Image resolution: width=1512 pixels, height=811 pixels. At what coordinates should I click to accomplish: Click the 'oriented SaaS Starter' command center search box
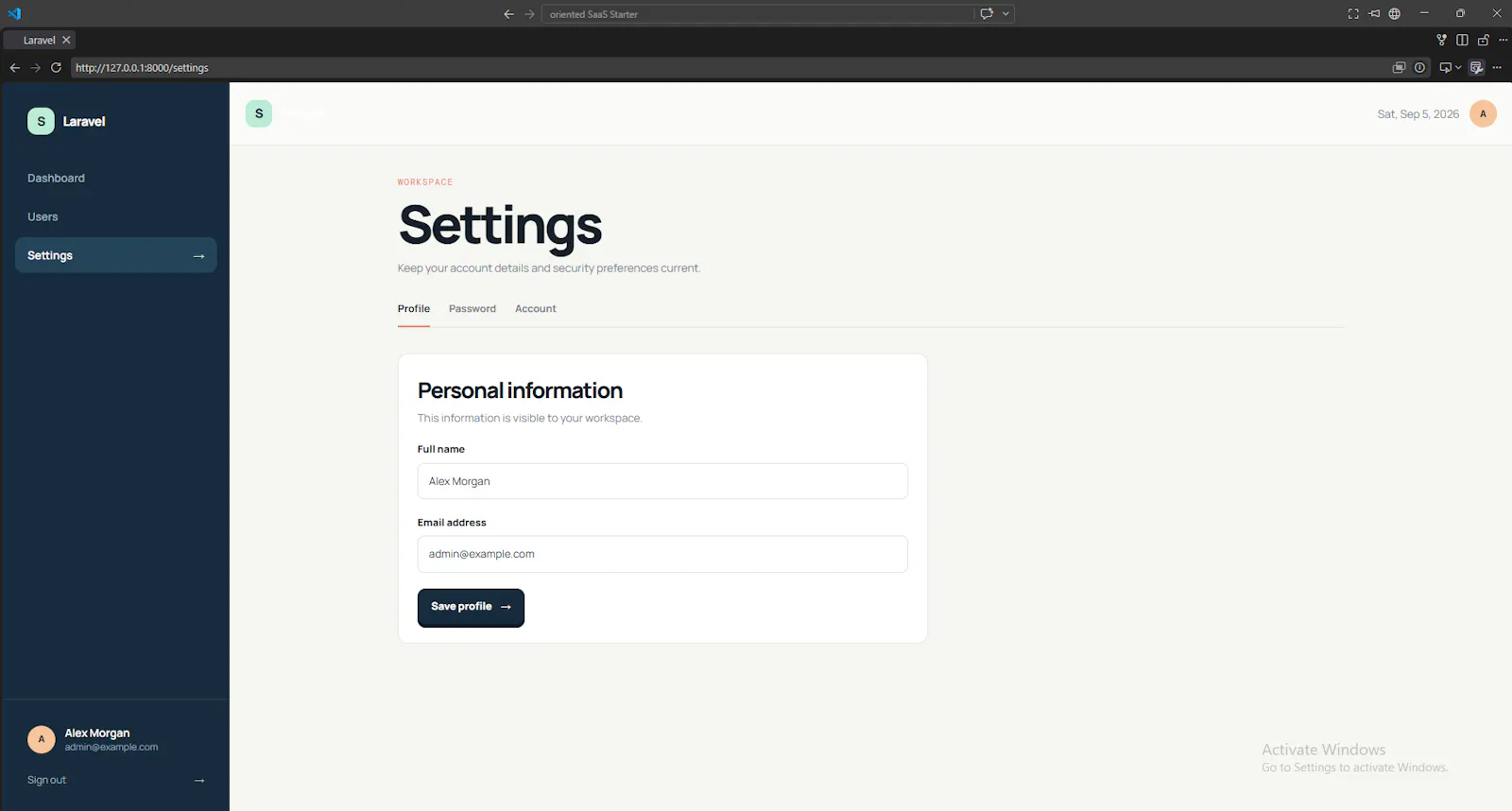pos(757,14)
